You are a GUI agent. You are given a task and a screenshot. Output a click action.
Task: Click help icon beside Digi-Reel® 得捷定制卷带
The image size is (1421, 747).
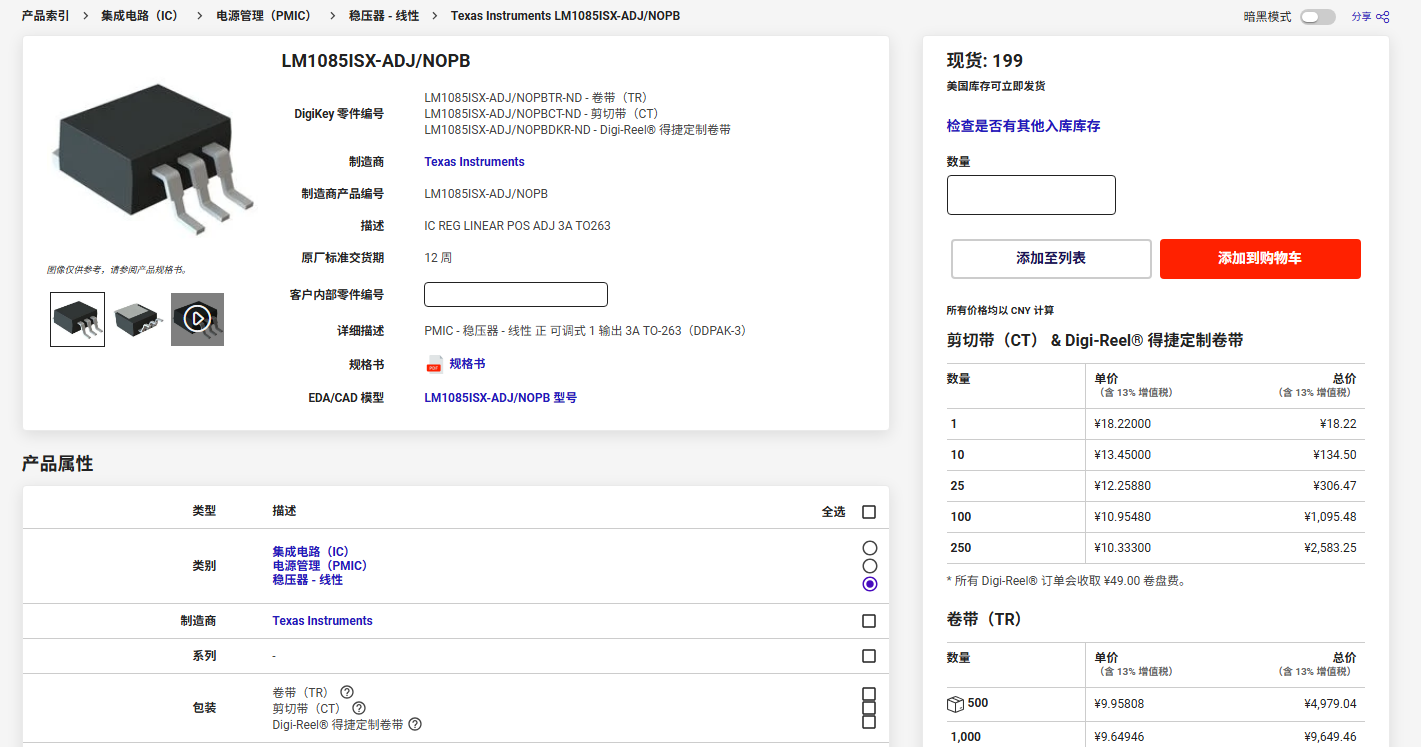[415, 724]
